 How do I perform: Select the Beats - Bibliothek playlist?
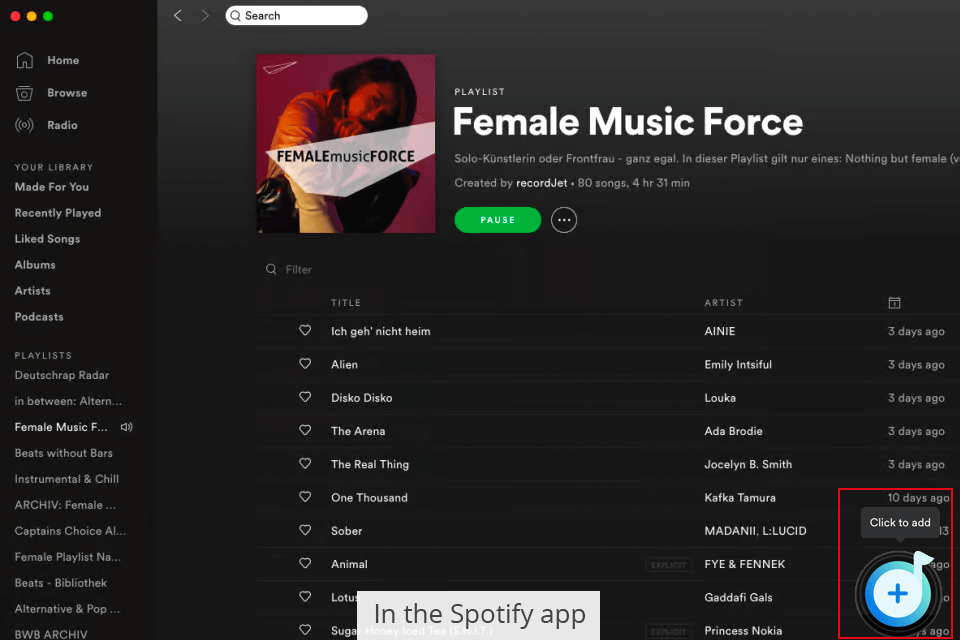(x=61, y=583)
